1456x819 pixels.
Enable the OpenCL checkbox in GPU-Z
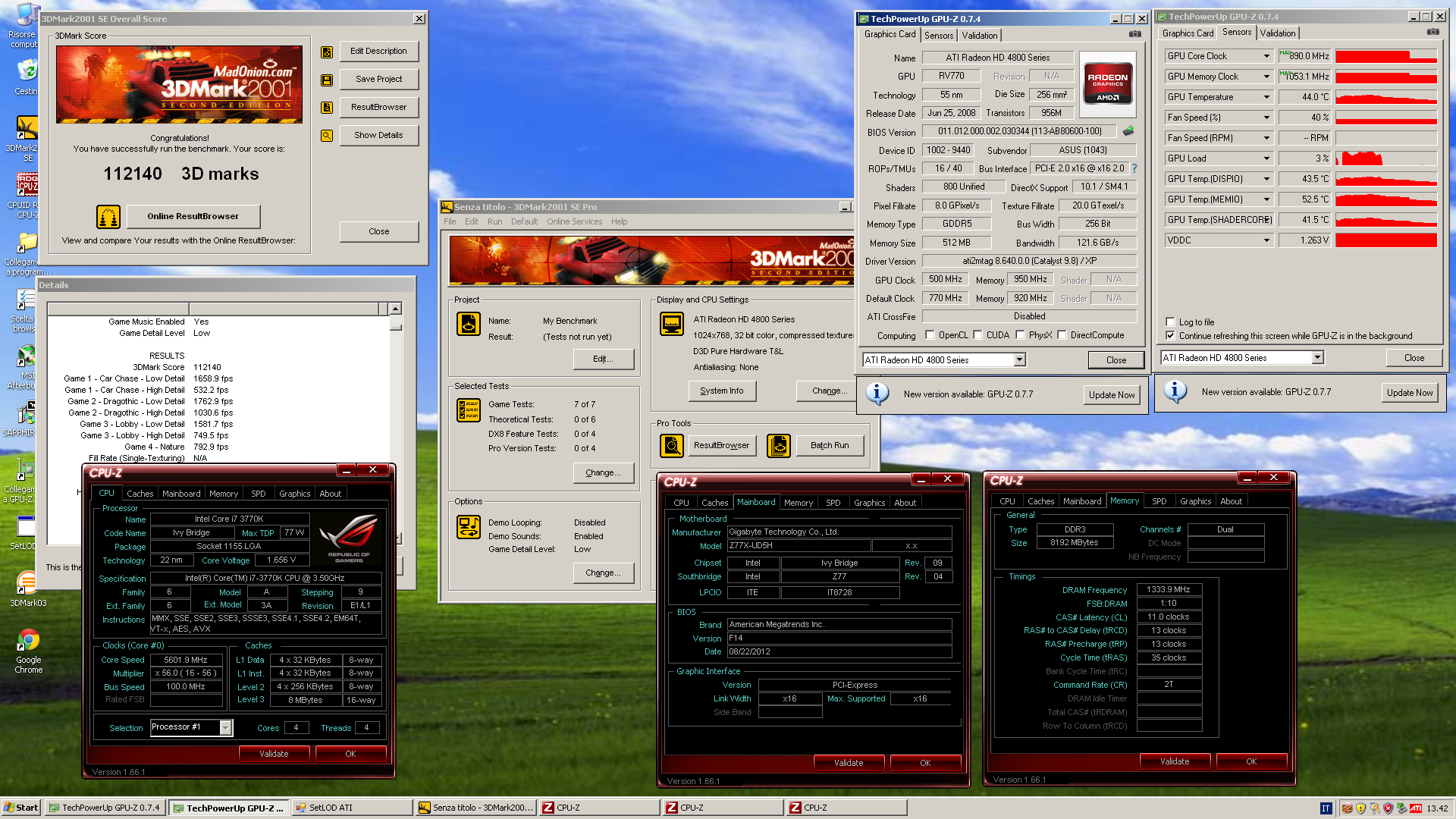[x=930, y=335]
